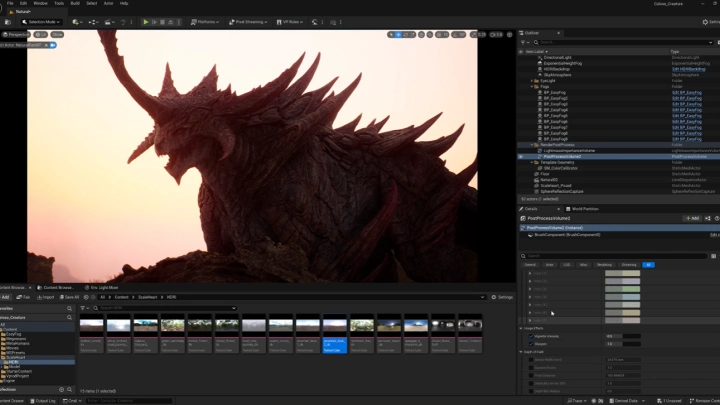Viewport: 720px width, 405px height.
Task: Go back in Content Browser history
Action: tap(86, 297)
